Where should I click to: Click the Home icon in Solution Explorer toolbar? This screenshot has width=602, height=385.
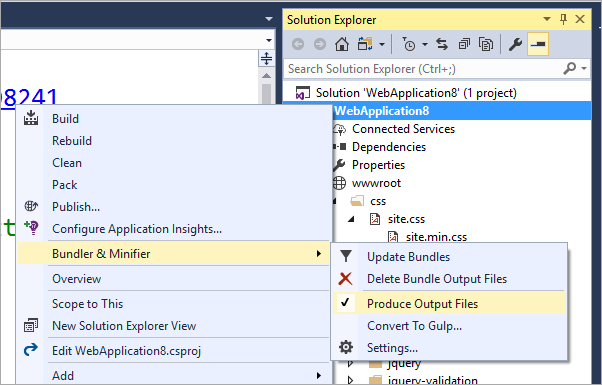(342, 45)
